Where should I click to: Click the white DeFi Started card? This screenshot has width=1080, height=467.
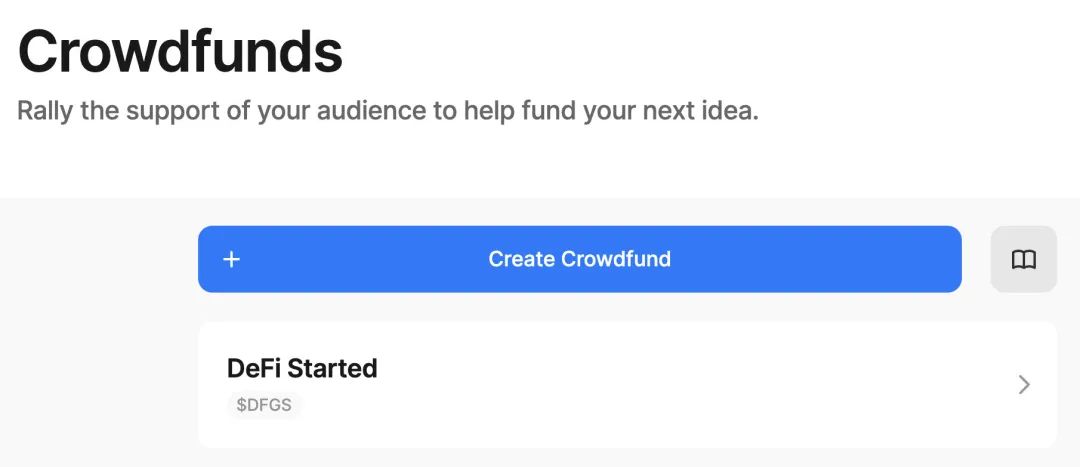[627, 384]
